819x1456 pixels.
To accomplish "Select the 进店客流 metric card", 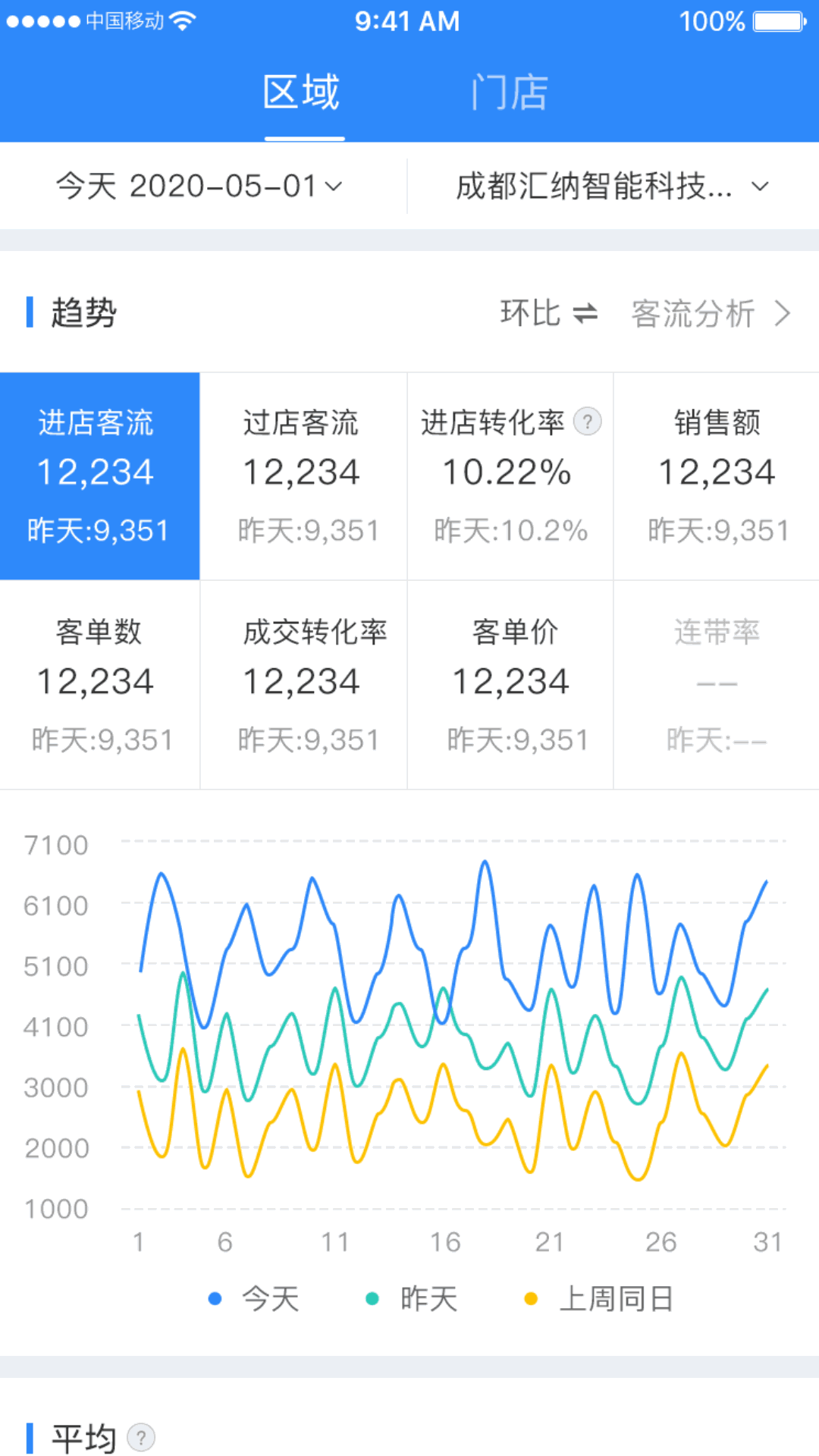I will [x=100, y=476].
